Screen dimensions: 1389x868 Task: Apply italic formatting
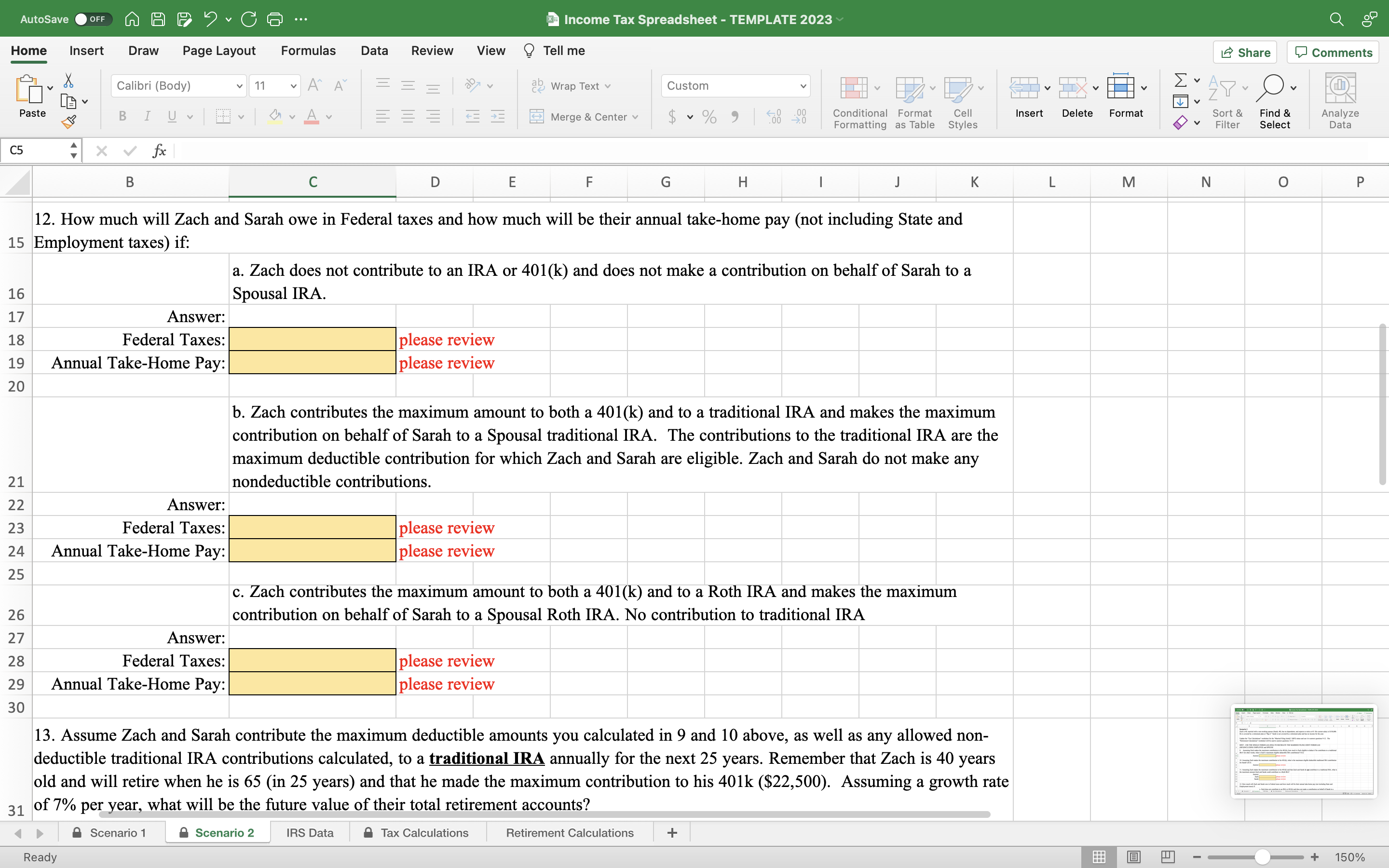click(147, 117)
